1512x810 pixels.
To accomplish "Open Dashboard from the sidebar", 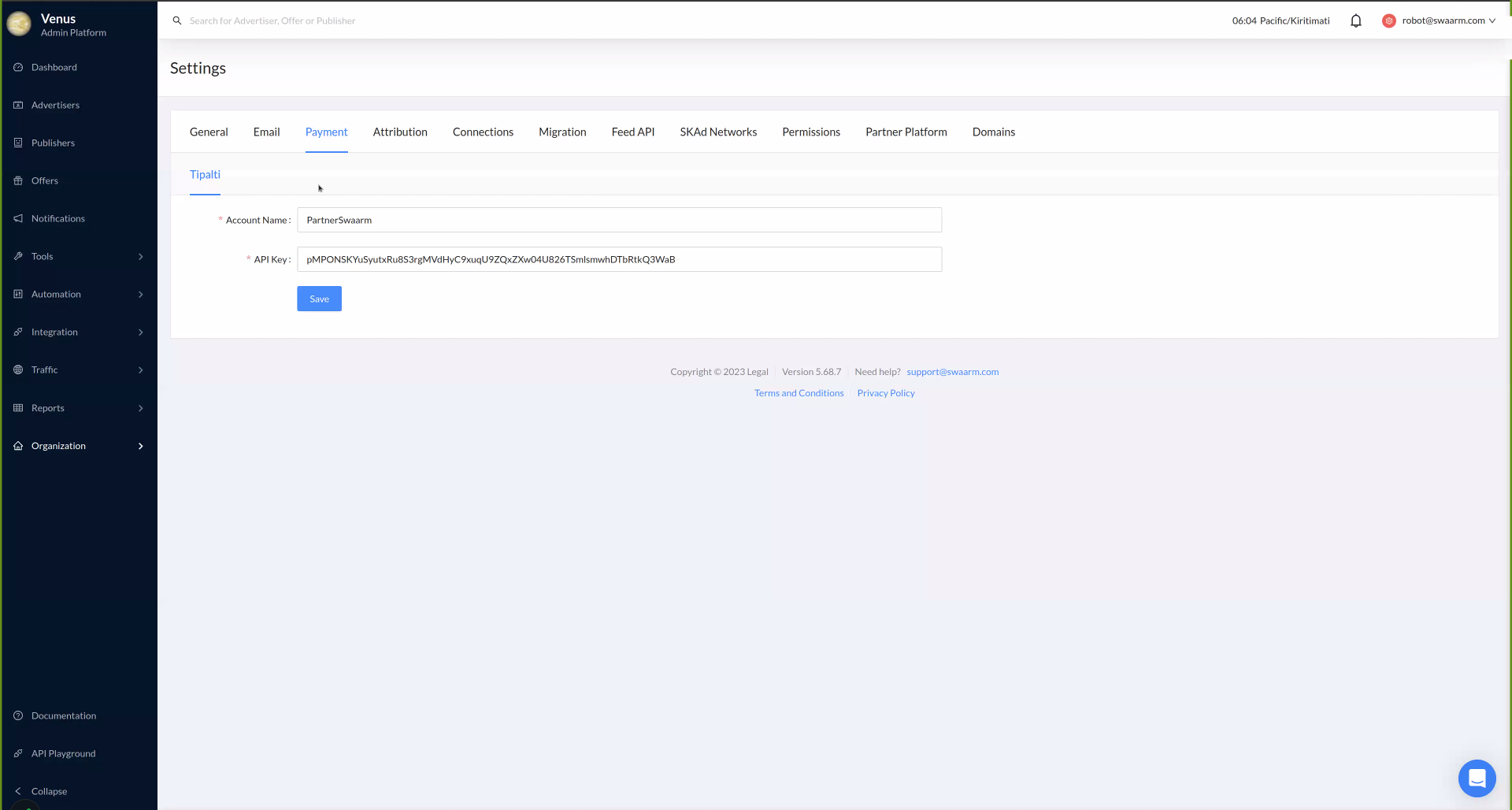I will pyautogui.click(x=54, y=67).
